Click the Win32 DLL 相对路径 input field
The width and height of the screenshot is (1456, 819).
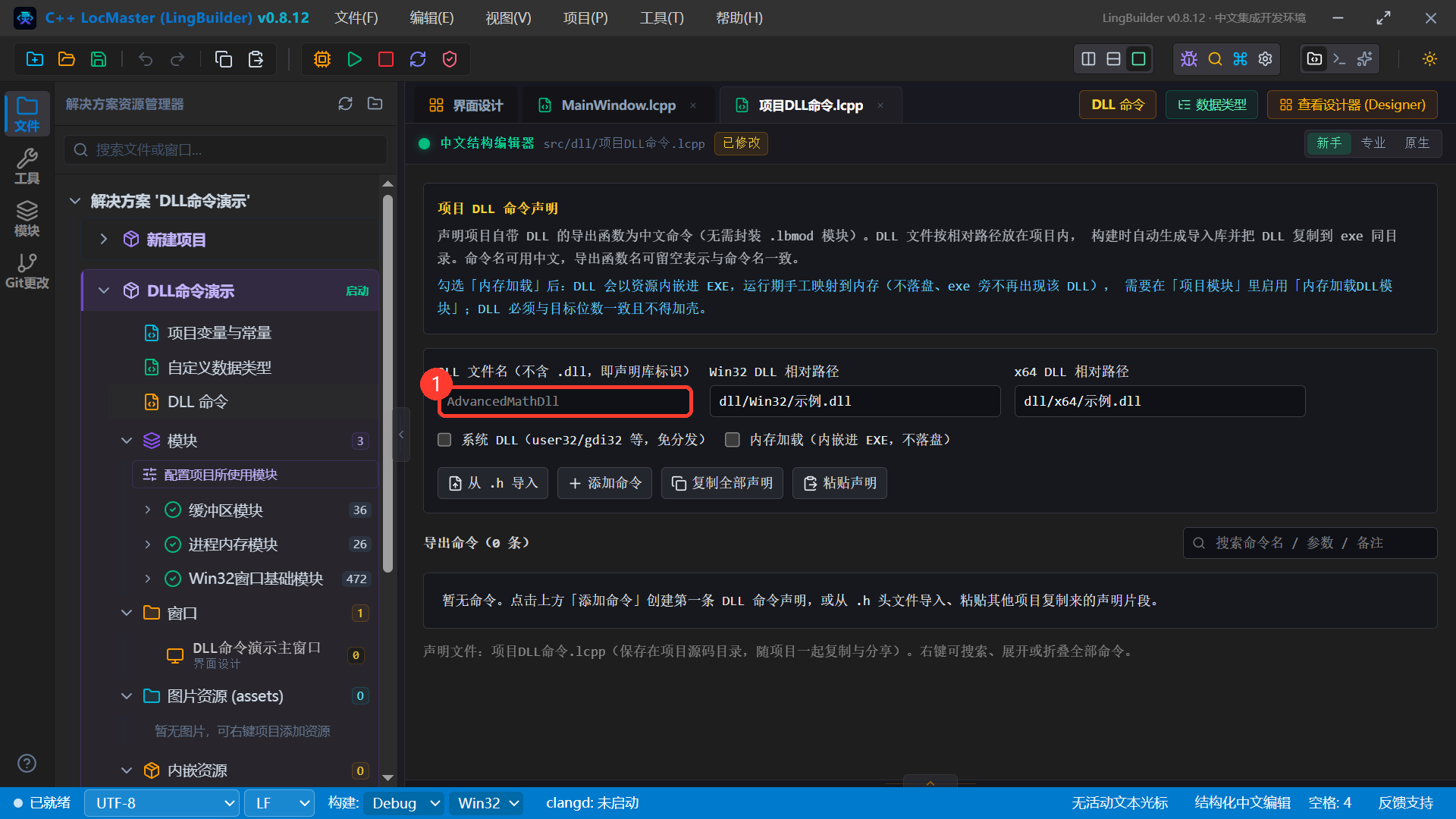click(x=855, y=401)
